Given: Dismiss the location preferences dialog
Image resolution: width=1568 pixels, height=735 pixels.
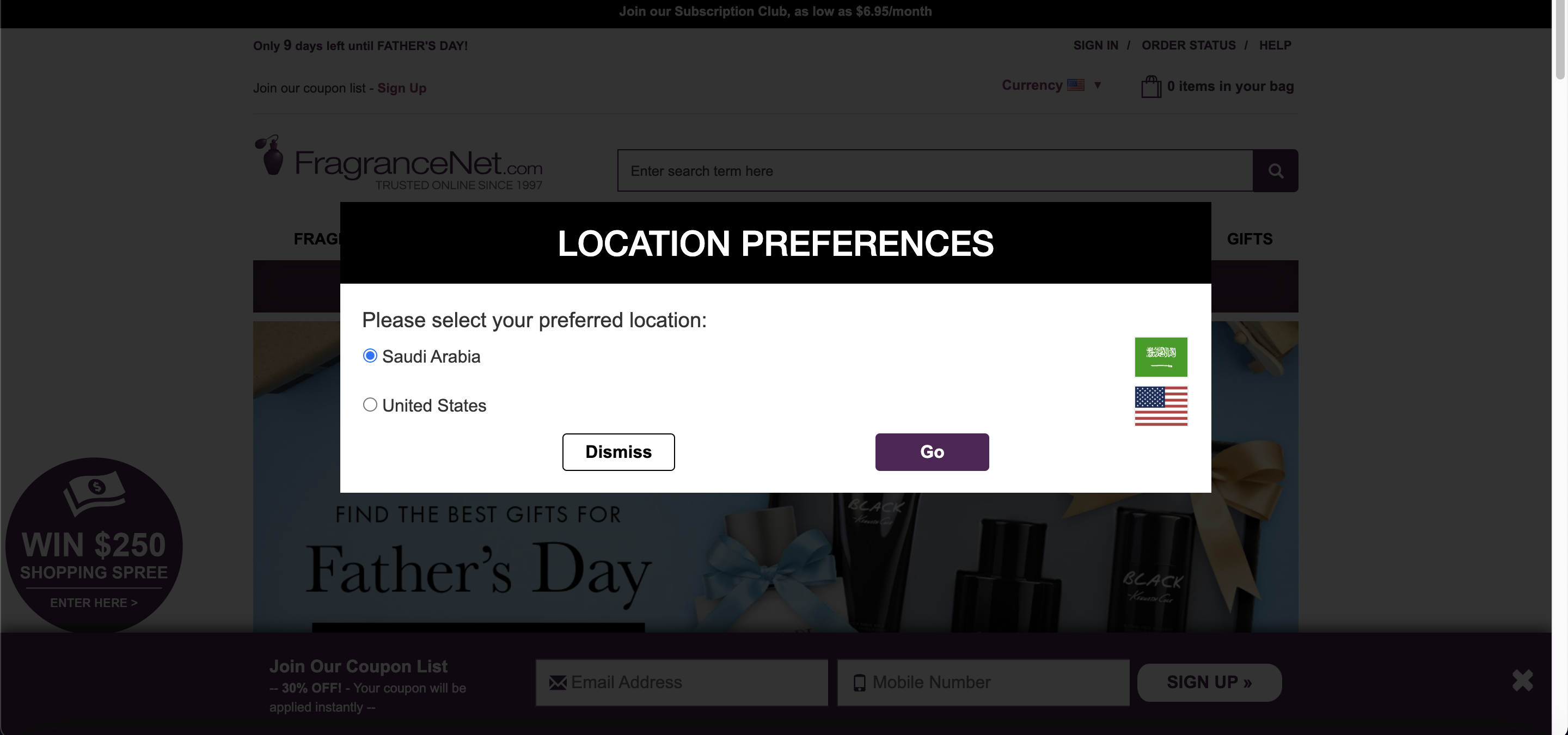Looking at the screenshot, I should 618,452.
